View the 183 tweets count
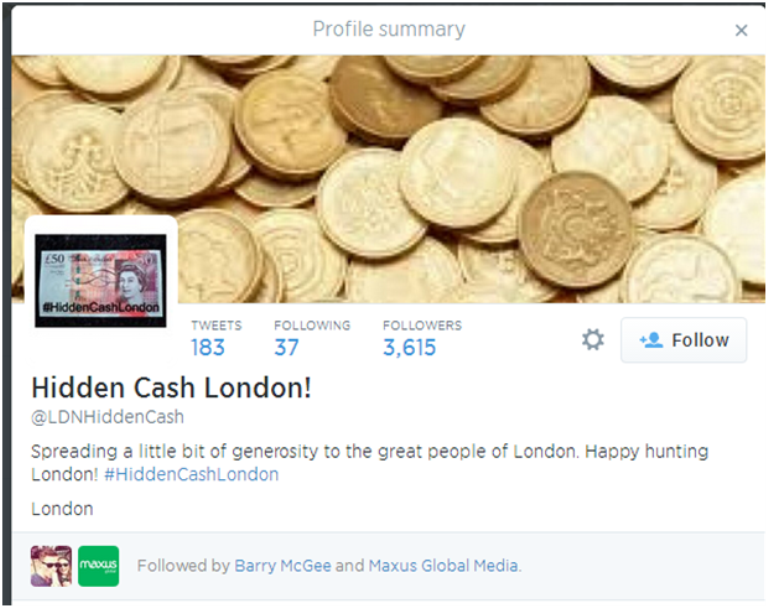 208,347
